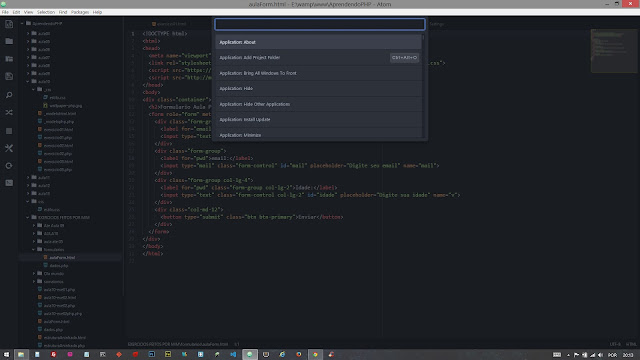640x360 pixels.
Task: Open the Find menu
Action: click(x=63, y=12)
